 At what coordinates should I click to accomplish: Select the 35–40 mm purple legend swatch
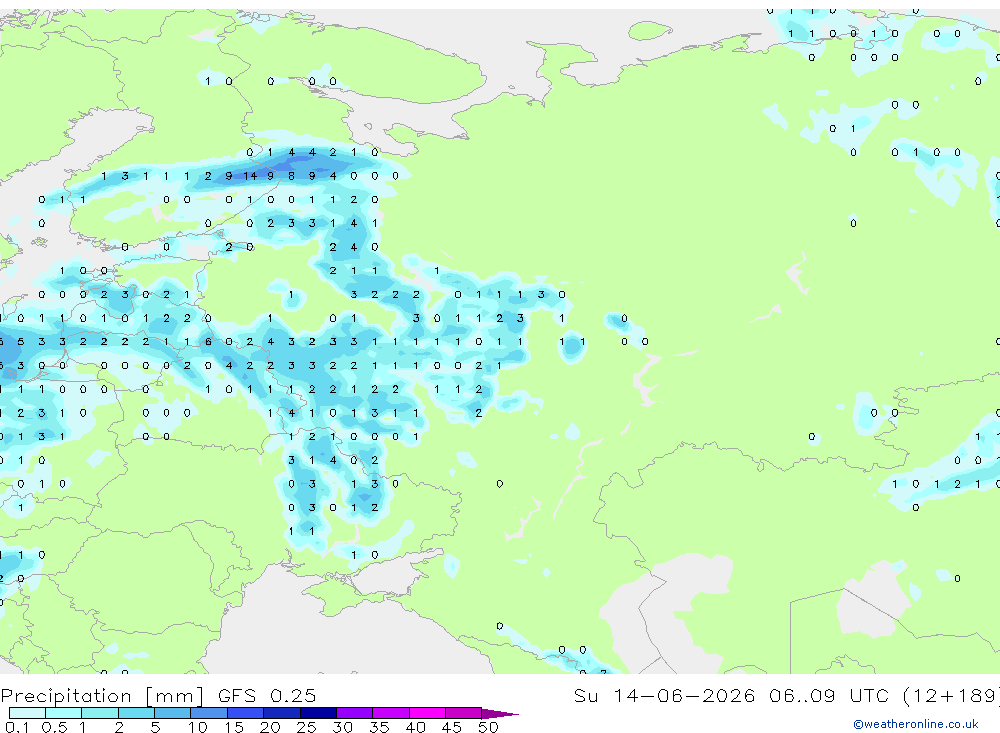[391, 713]
